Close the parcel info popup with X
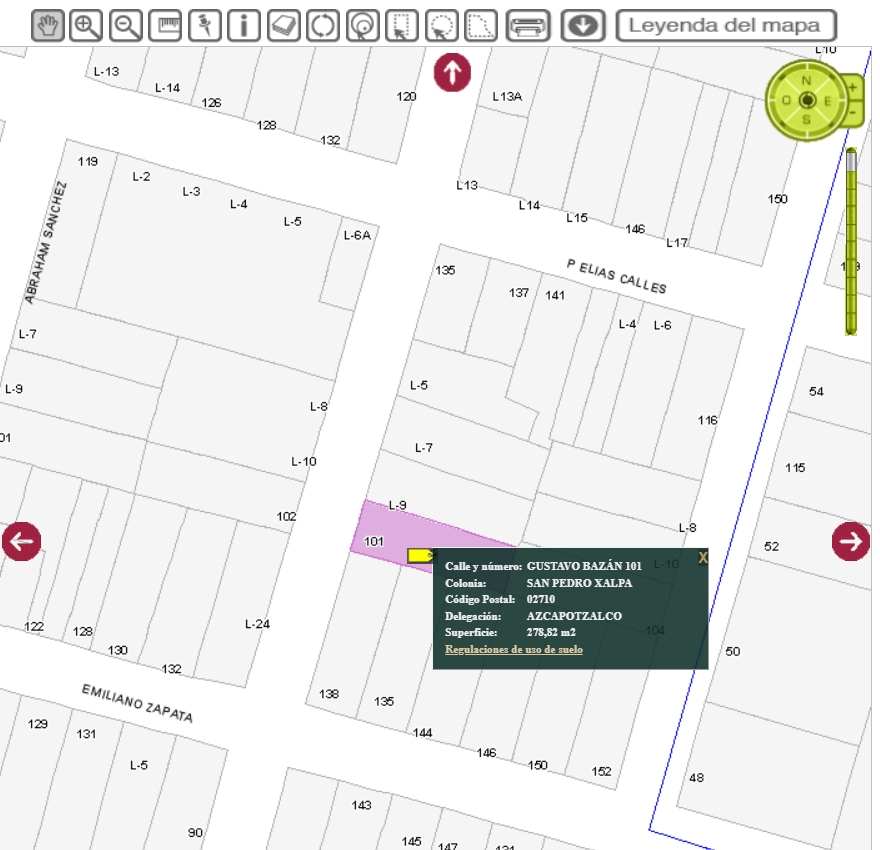Image resolution: width=880 pixels, height=850 pixels. (x=703, y=558)
